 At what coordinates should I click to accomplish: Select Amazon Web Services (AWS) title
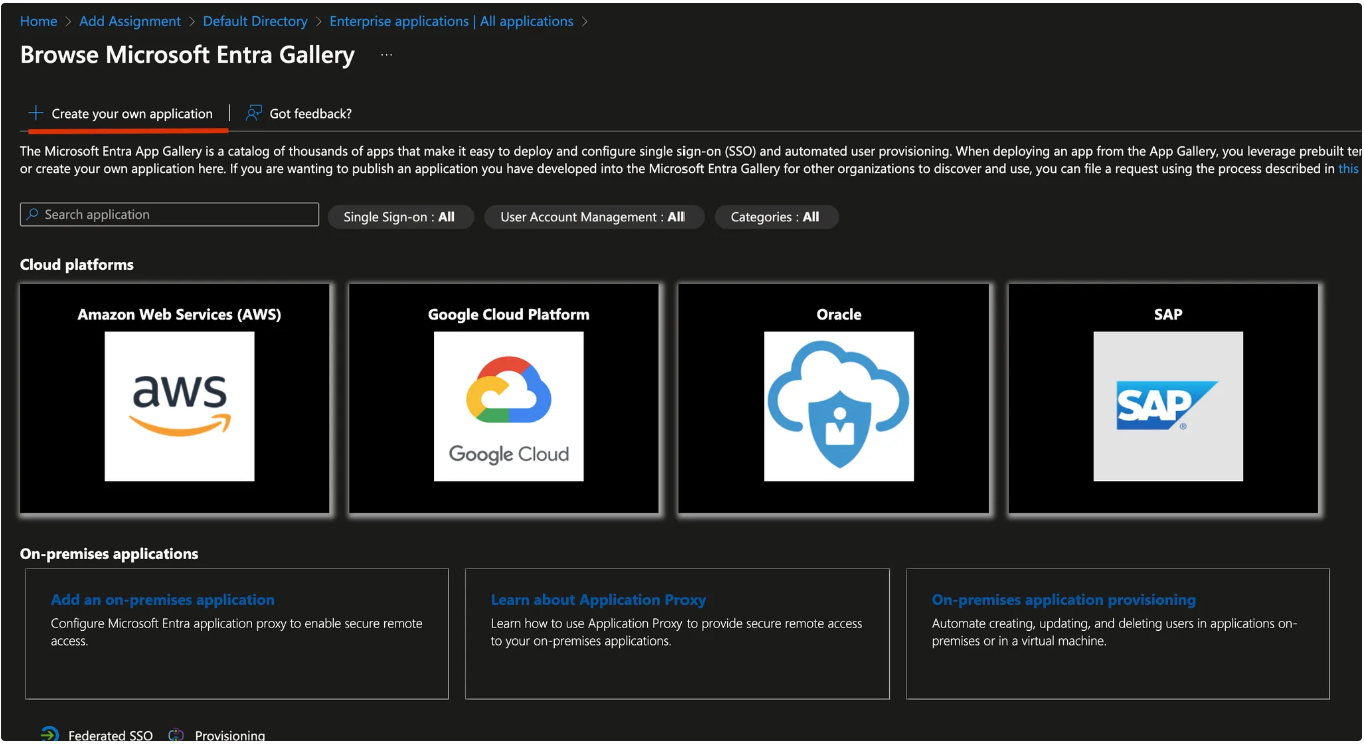click(x=180, y=314)
